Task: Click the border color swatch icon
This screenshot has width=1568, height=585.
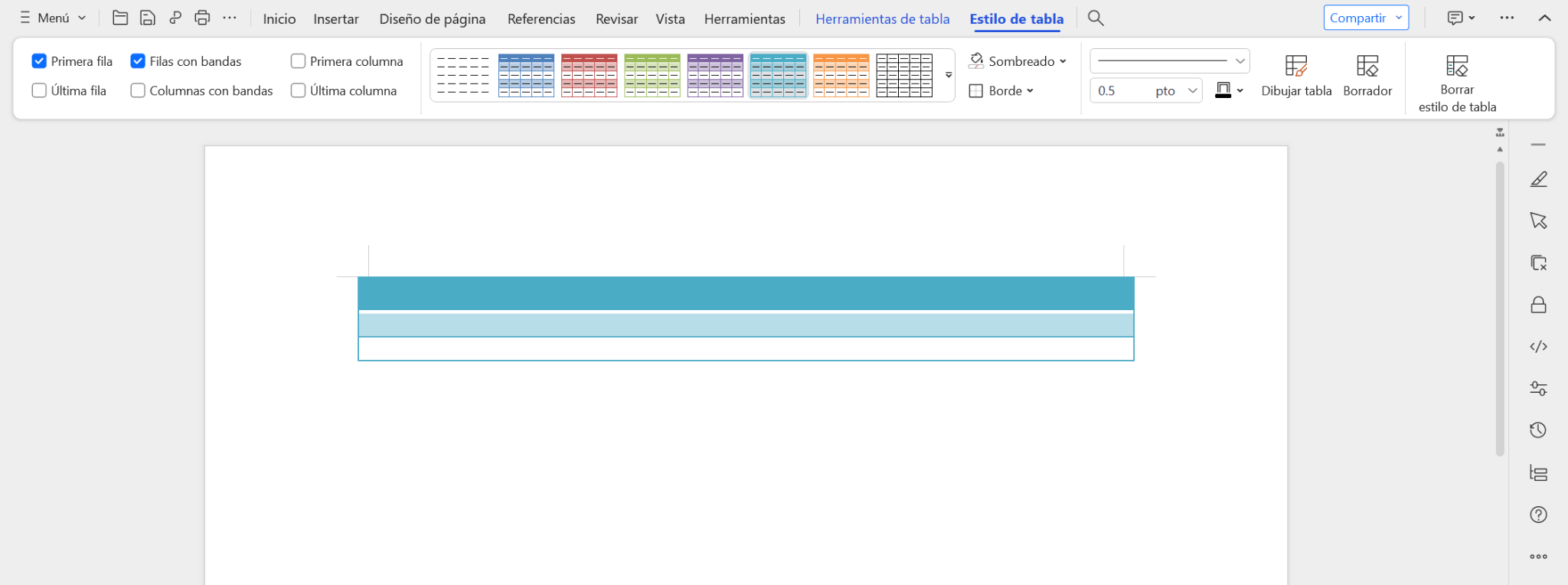Action: pos(1223,90)
